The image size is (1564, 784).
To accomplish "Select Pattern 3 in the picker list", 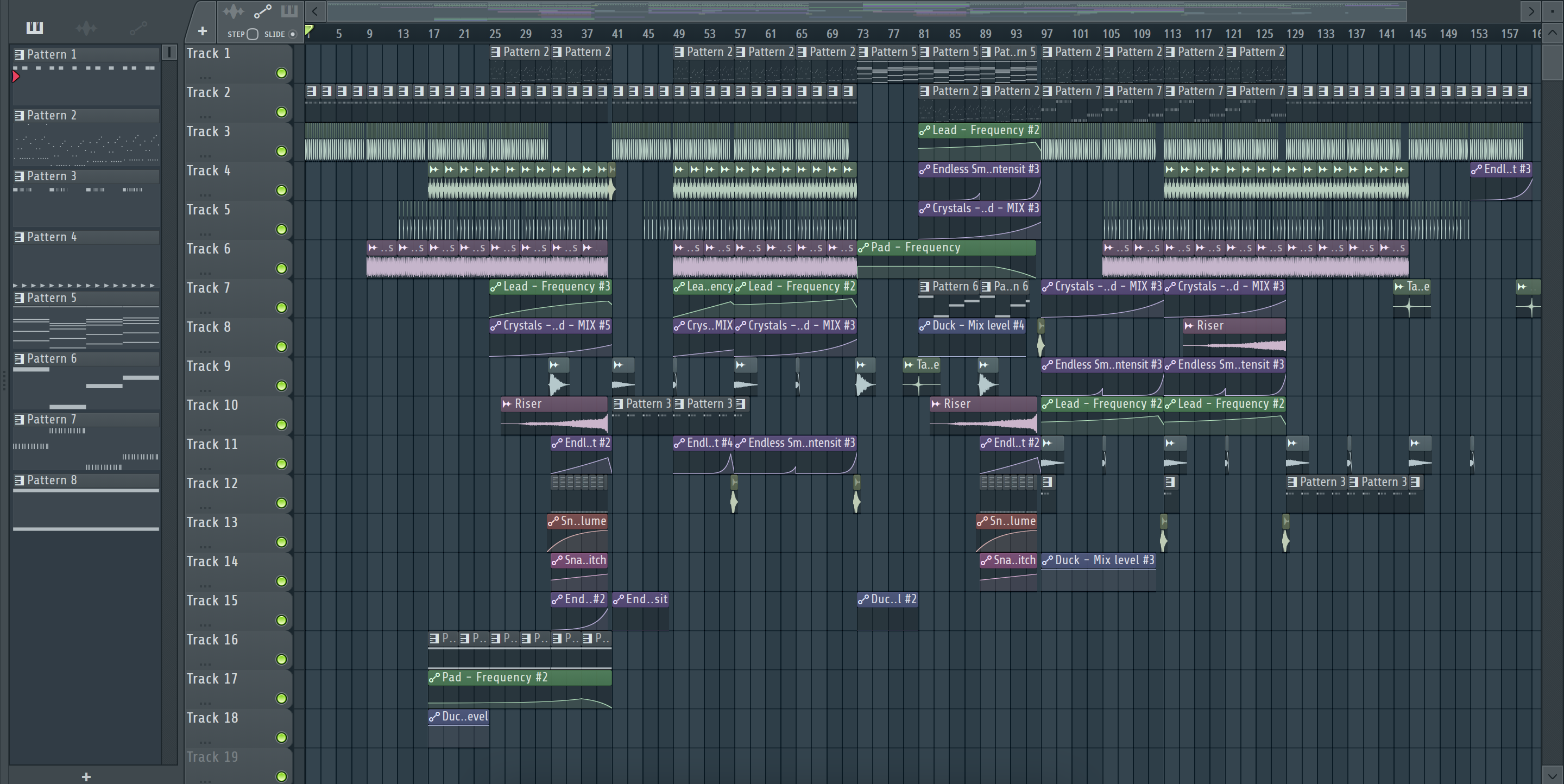I will [86, 176].
